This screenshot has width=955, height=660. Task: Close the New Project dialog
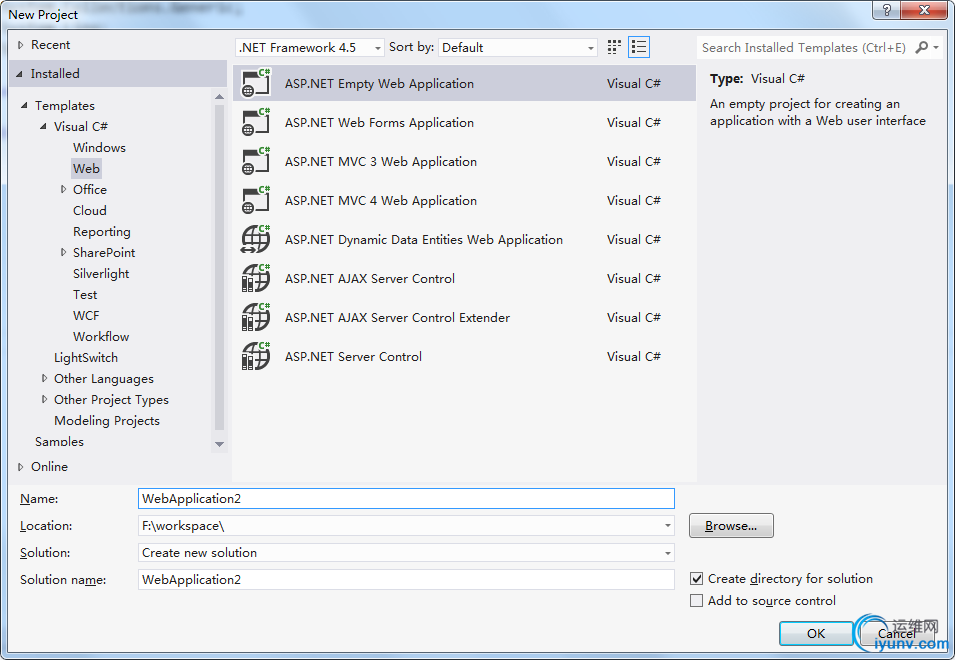point(924,10)
